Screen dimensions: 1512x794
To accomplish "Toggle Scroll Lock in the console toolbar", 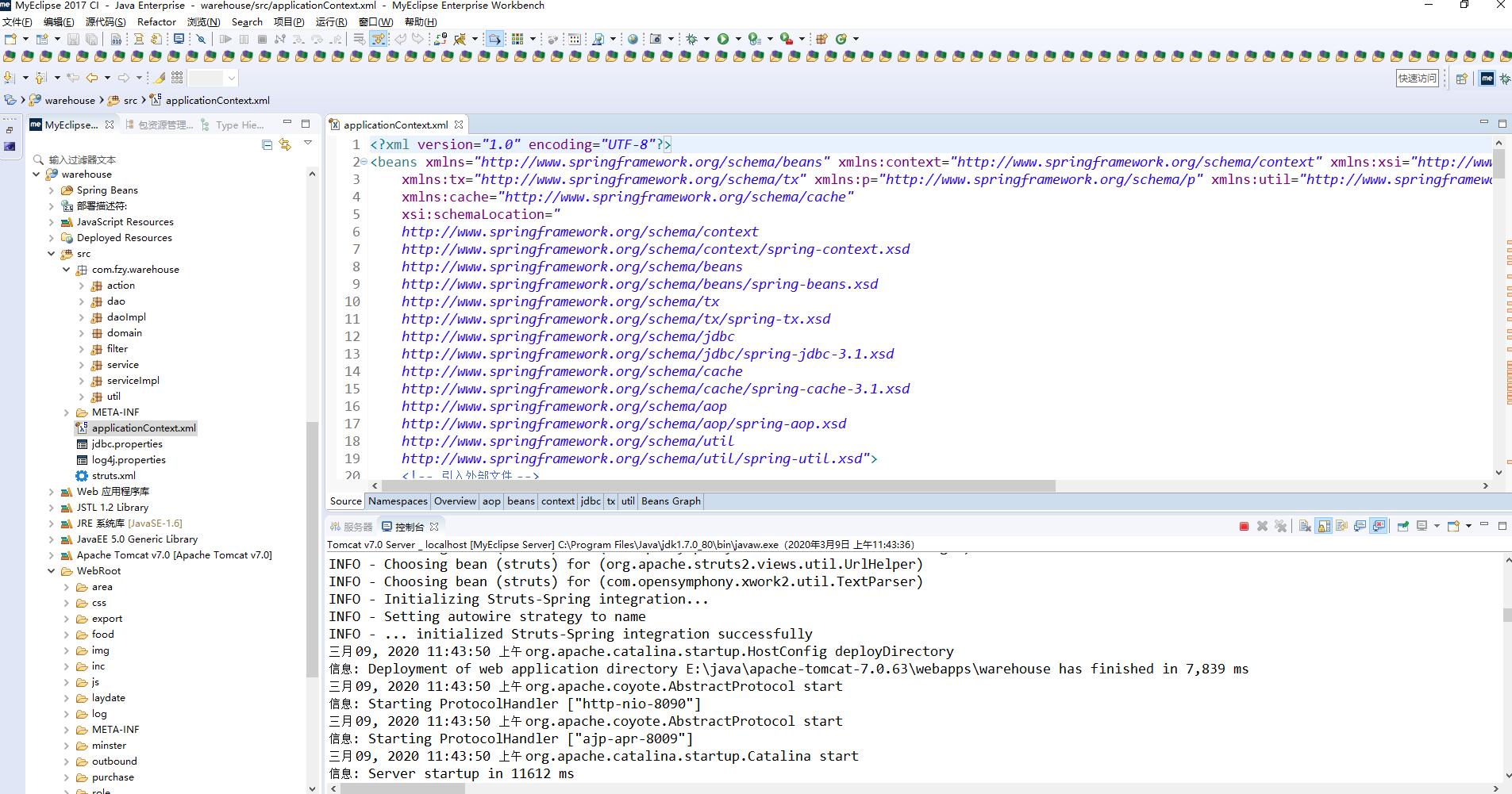I will tap(1323, 527).
